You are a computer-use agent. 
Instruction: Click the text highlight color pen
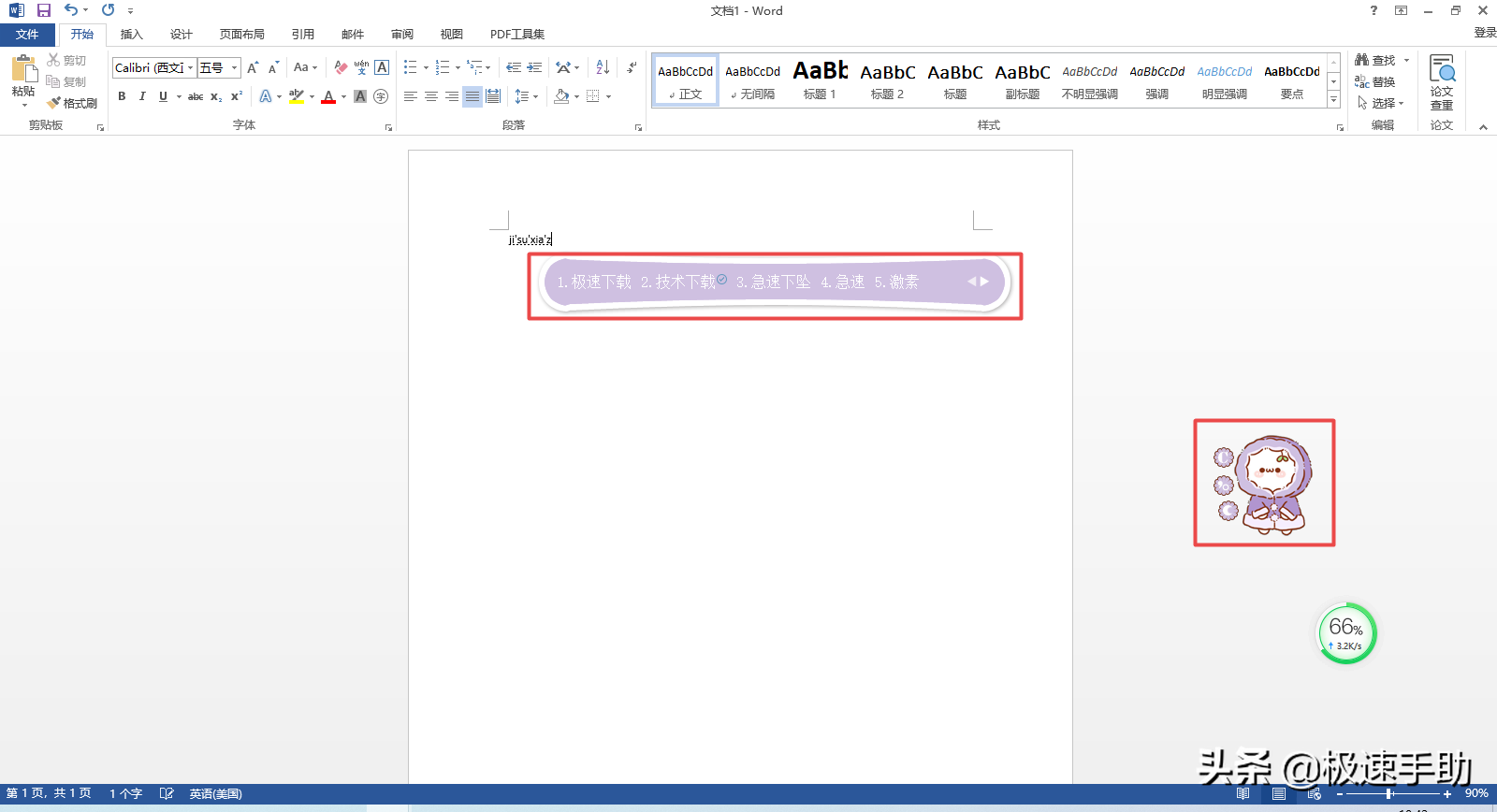[x=297, y=96]
